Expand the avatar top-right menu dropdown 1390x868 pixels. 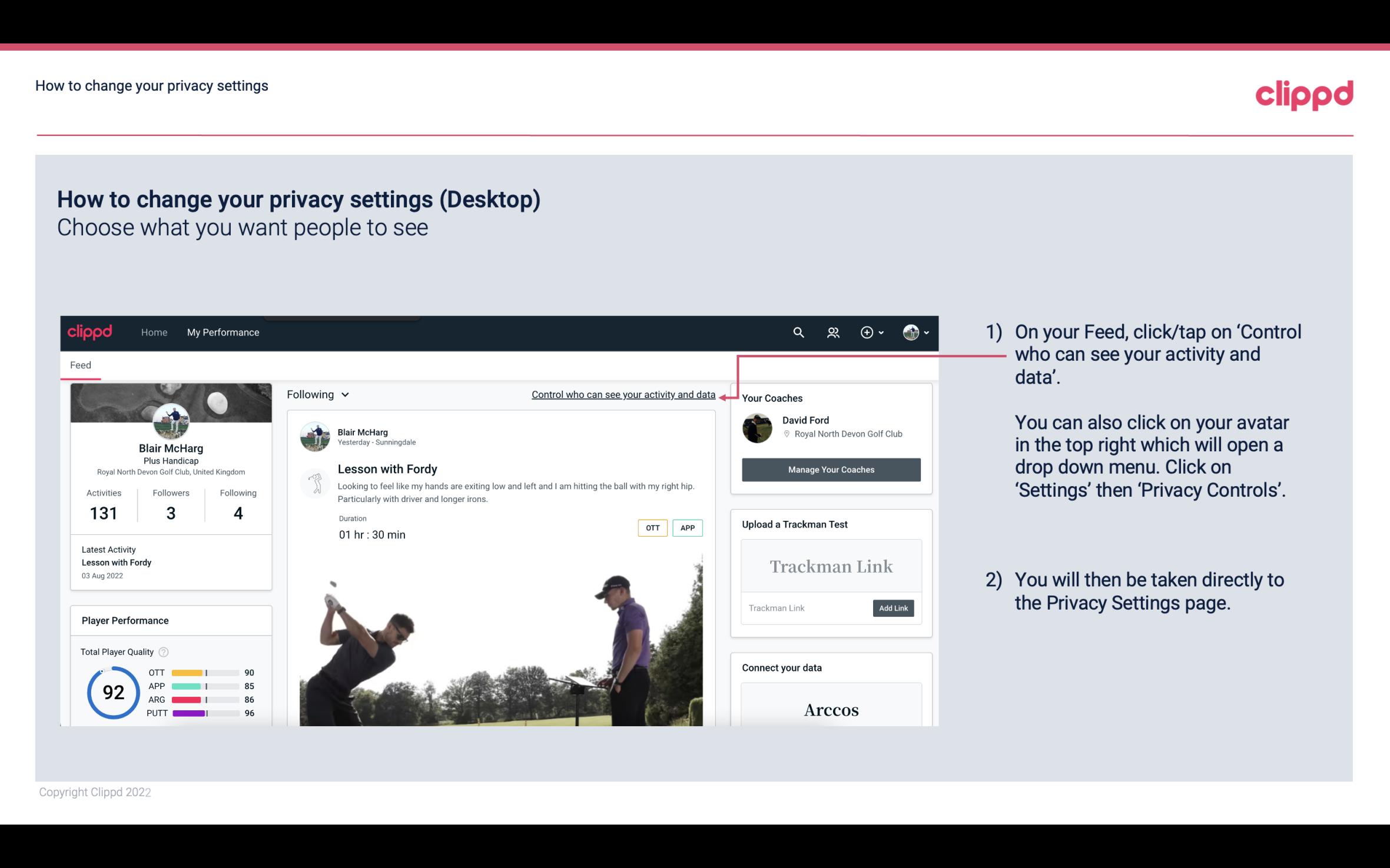tap(916, 331)
